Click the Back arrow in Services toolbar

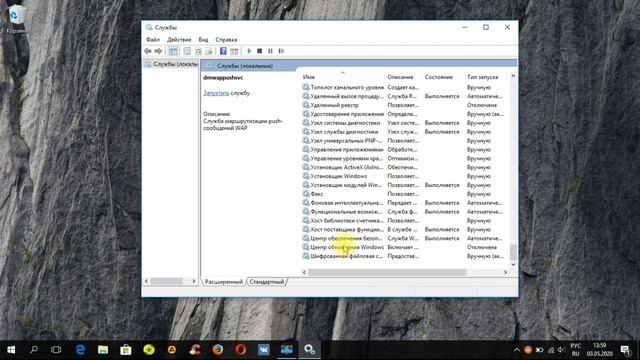[148, 51]
